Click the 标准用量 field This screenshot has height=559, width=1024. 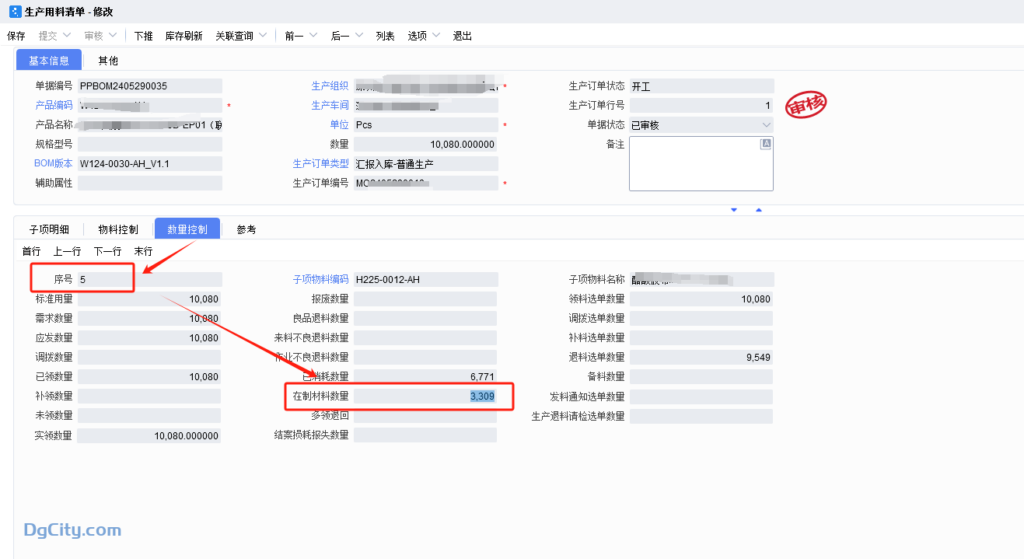[149, 299]
